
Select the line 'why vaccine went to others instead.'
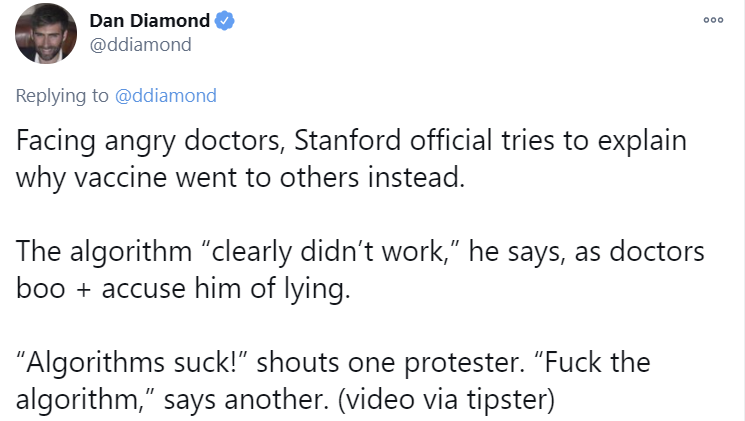pos(240,178)
